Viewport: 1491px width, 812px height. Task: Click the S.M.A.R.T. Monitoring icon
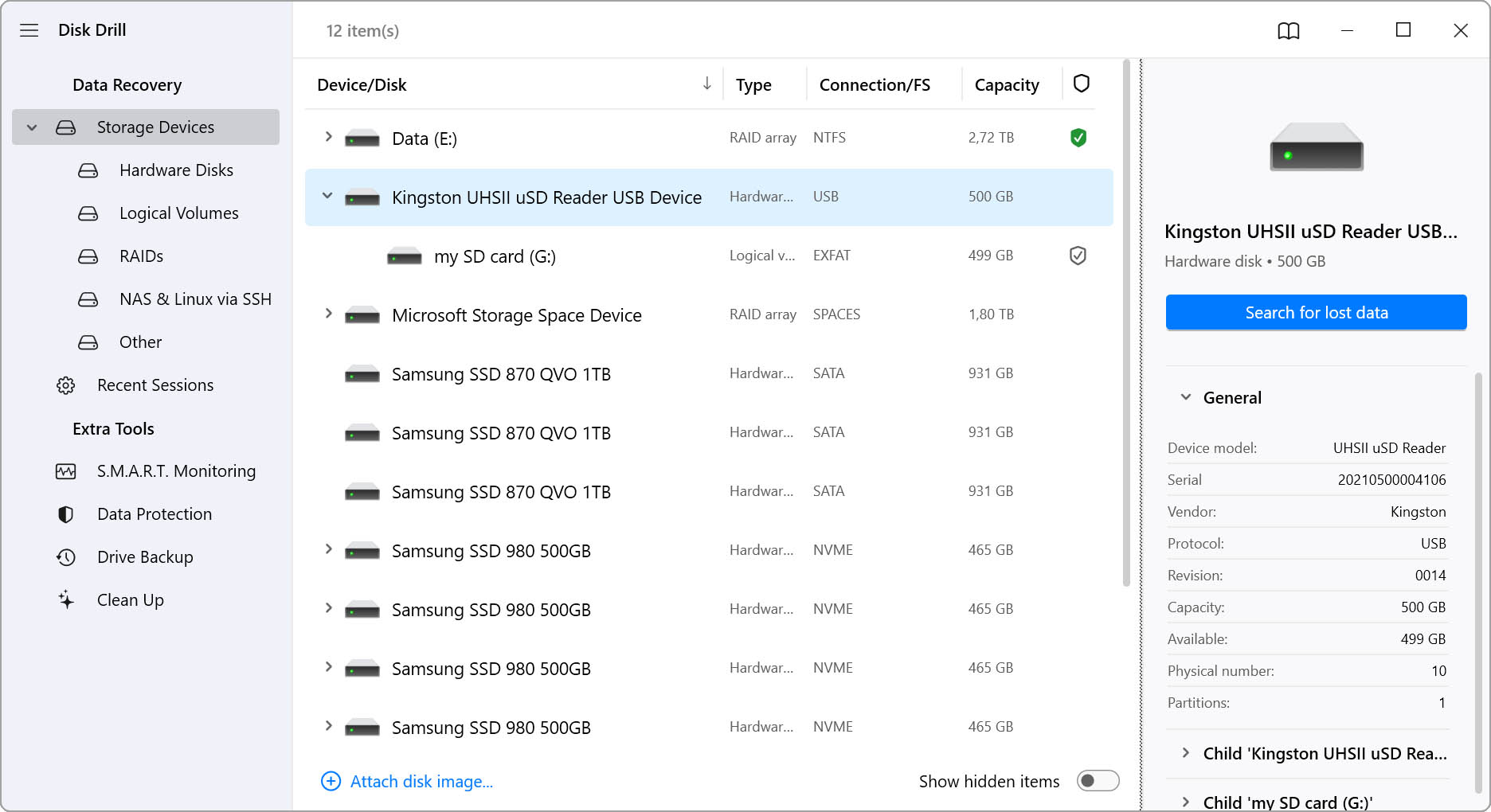coord(65,471)
